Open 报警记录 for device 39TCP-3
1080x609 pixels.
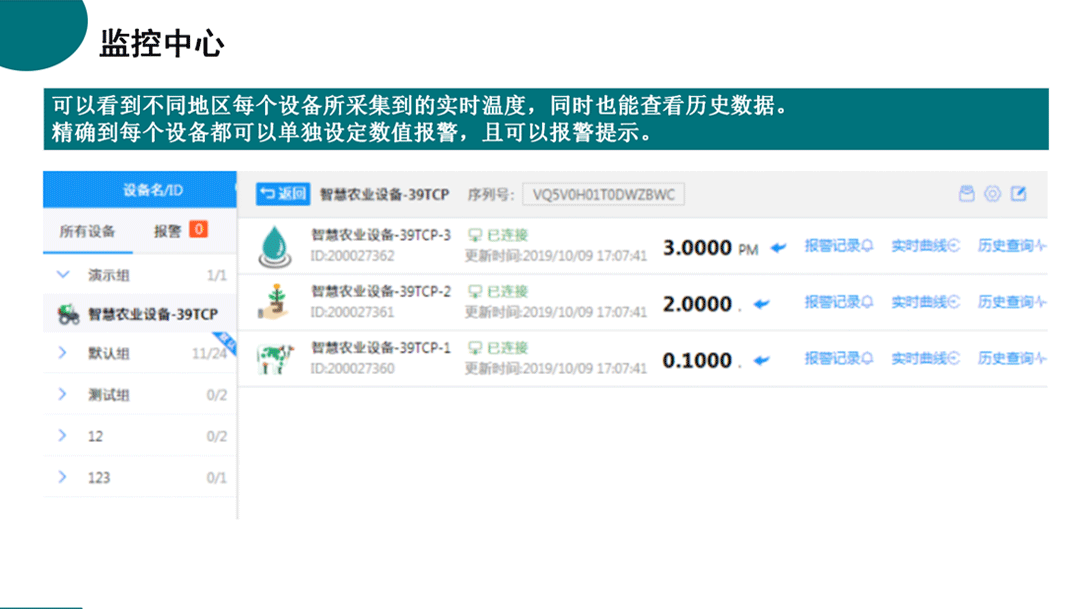pyautogui.click(x=838, y=246)
